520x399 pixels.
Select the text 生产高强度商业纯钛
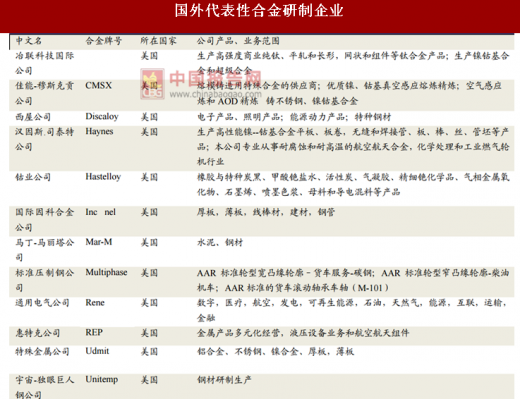pyautogui.click(x=238, y=56)
